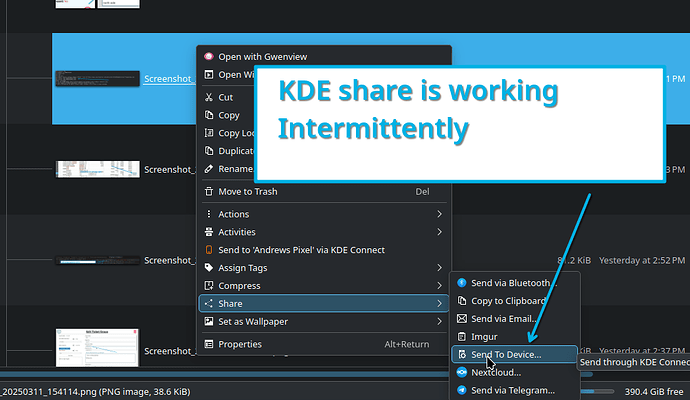Click the Send To Device icon

point(462,355)
